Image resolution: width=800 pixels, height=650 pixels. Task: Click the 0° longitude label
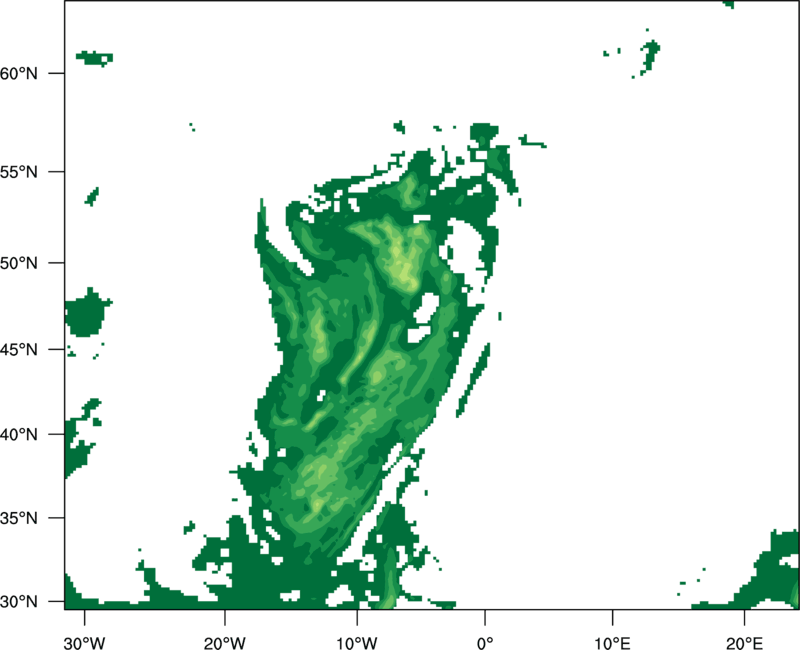pyautogui.click(x=485, y=643)
